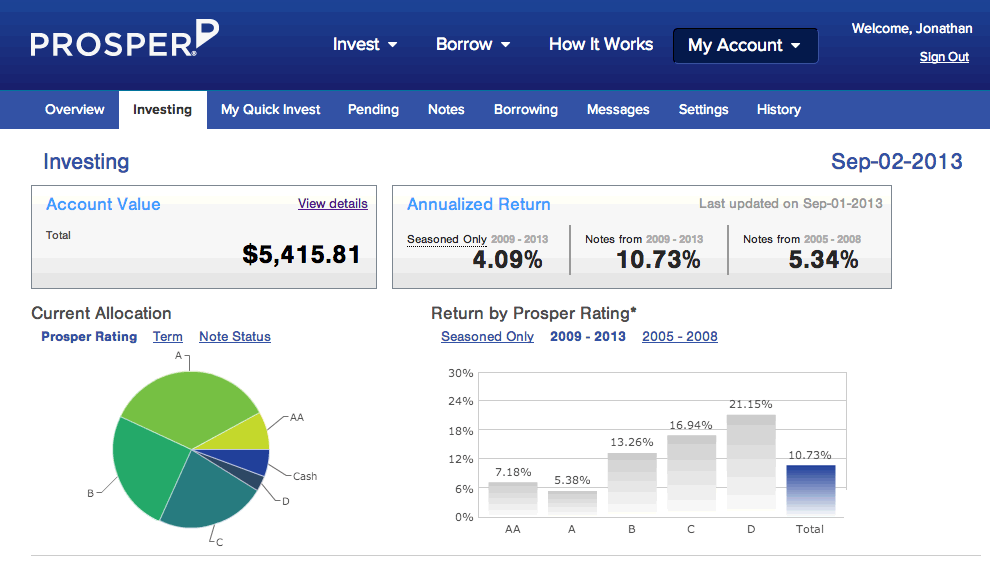This screenshot has height=562, width=990.
Task: Open the Borrow dropdown menu
Action: point(473,44)
